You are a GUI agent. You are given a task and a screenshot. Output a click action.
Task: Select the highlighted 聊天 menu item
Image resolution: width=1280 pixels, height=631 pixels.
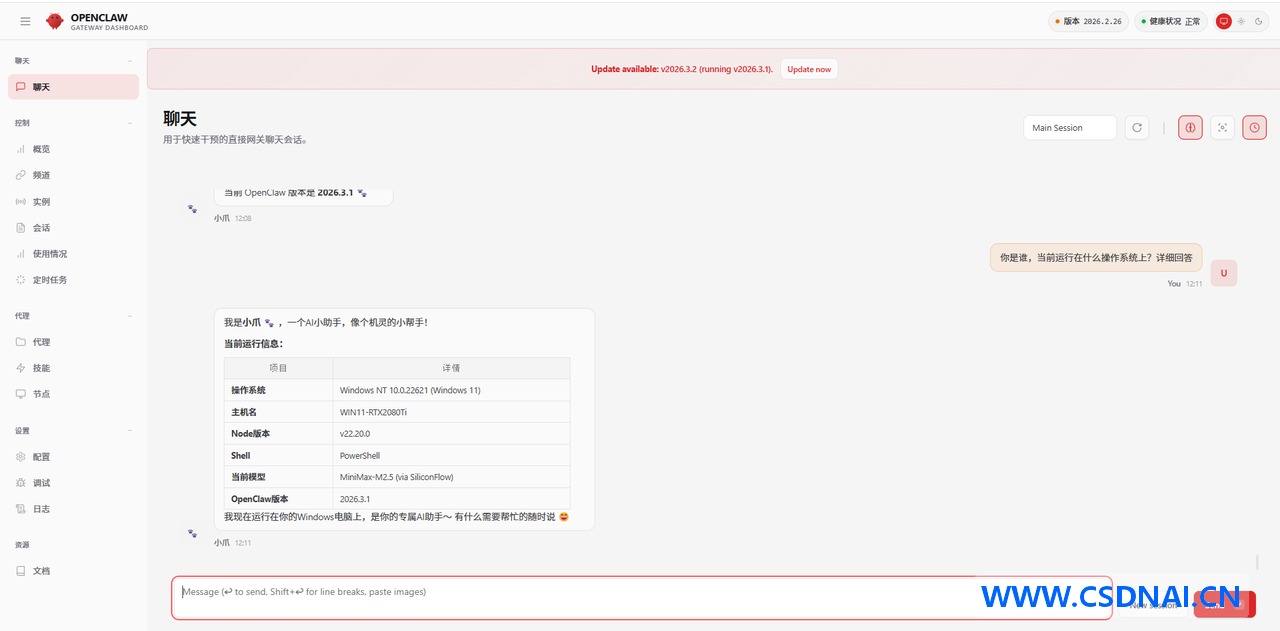pos(73,87)
